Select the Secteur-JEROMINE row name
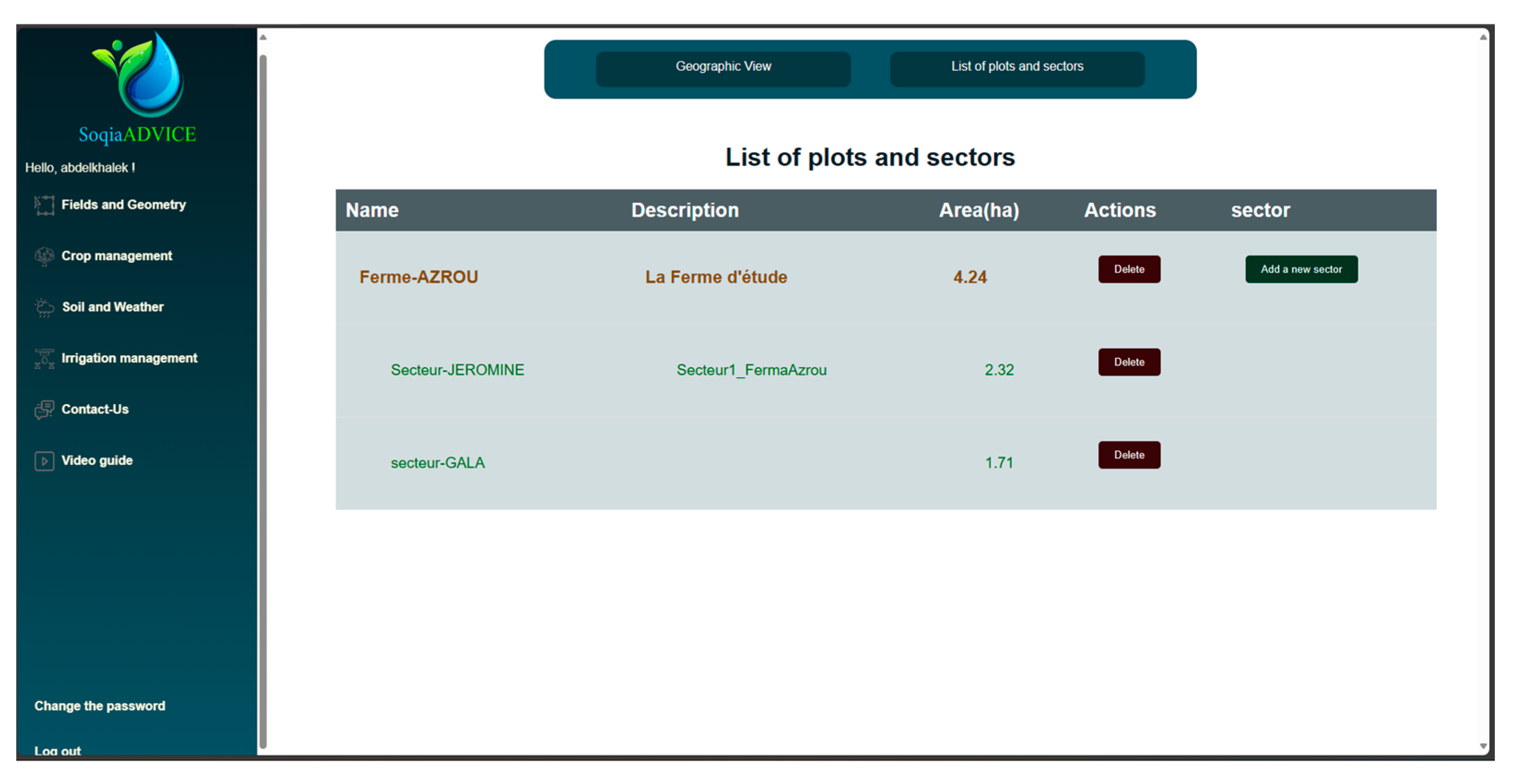The image size is (1516, 784). 457,370
